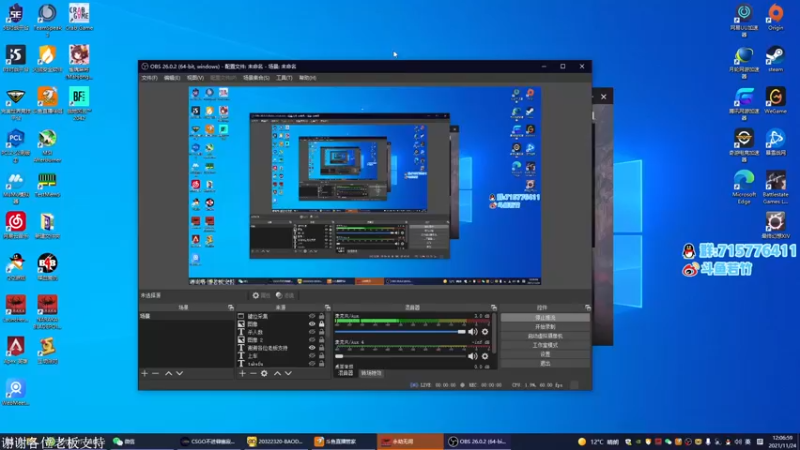Remove the selected scene with the minus icon
Image resolution: width=800 pixels, height=450 pixels.
[x=156, y=373]
